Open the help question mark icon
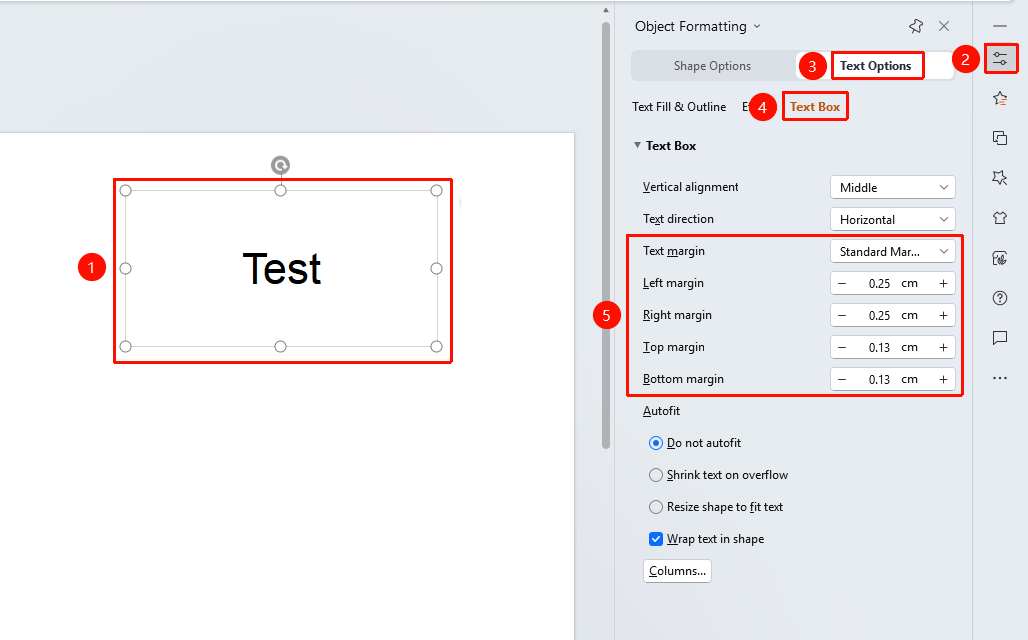The height and width of the screenshot is (640, 1028). point(1000,298)
